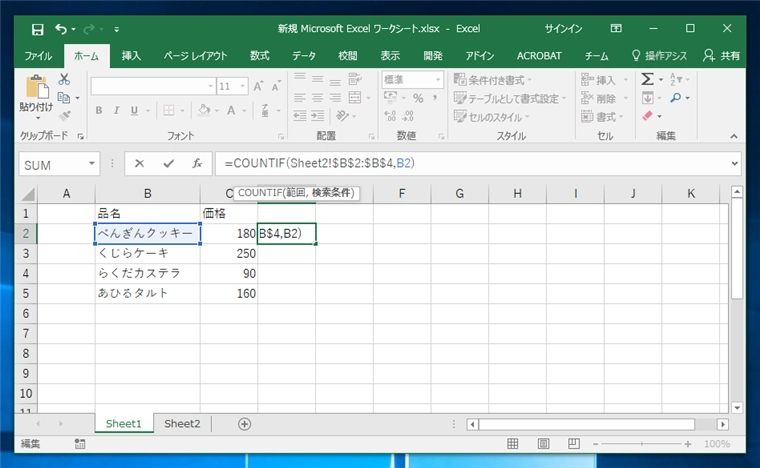The width and height of the screenshot is (760, 468).
Task: Click the Merge and Center icon
Action: [355, 97]
